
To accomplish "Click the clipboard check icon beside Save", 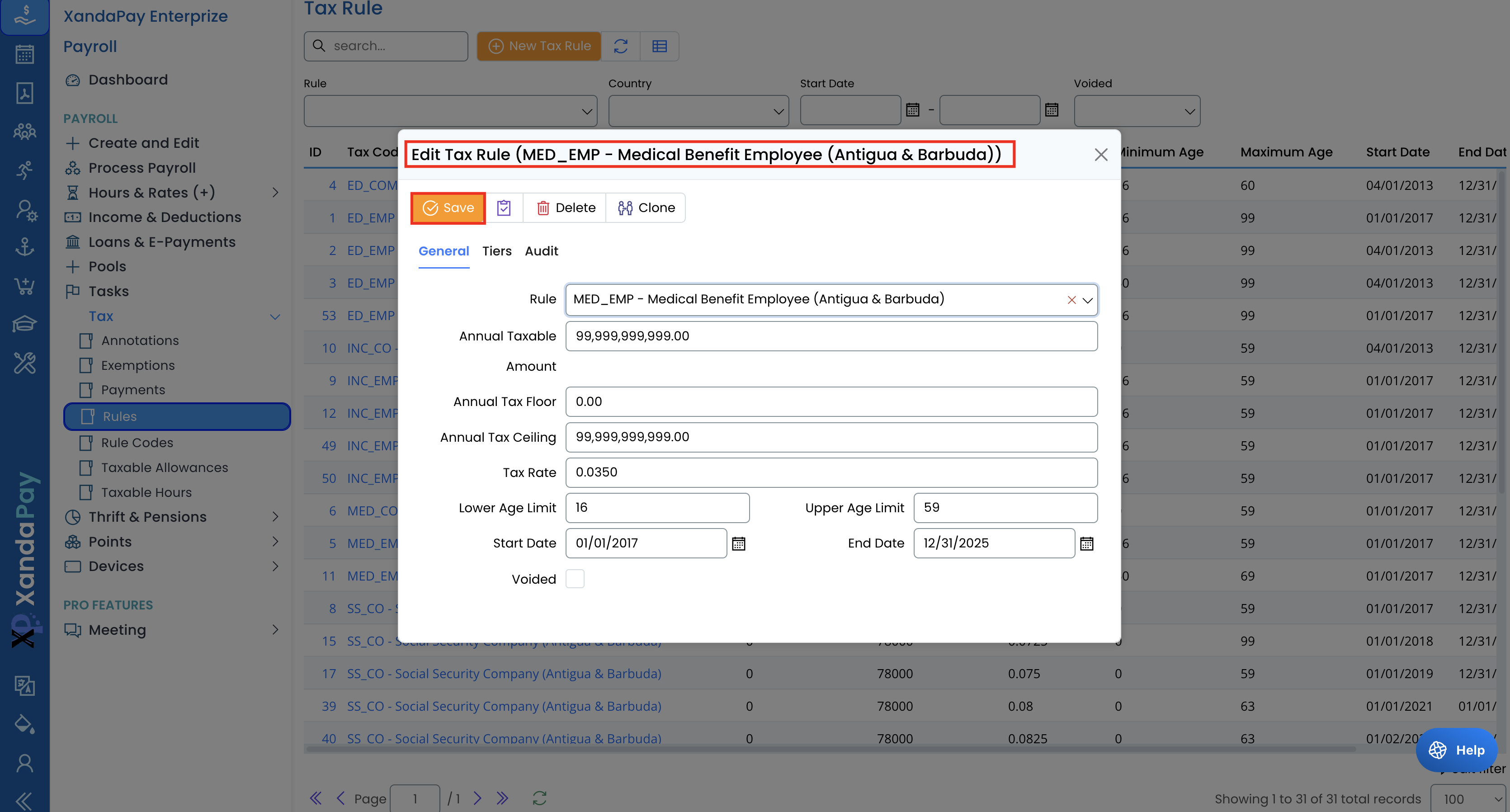I will tap(504, 208).
